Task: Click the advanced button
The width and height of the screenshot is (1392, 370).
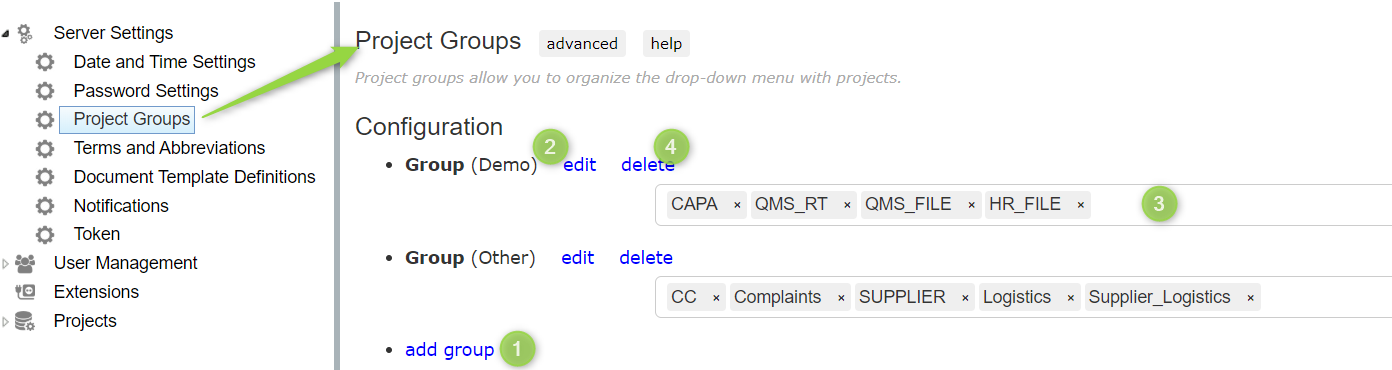Action: click(582, 43)
